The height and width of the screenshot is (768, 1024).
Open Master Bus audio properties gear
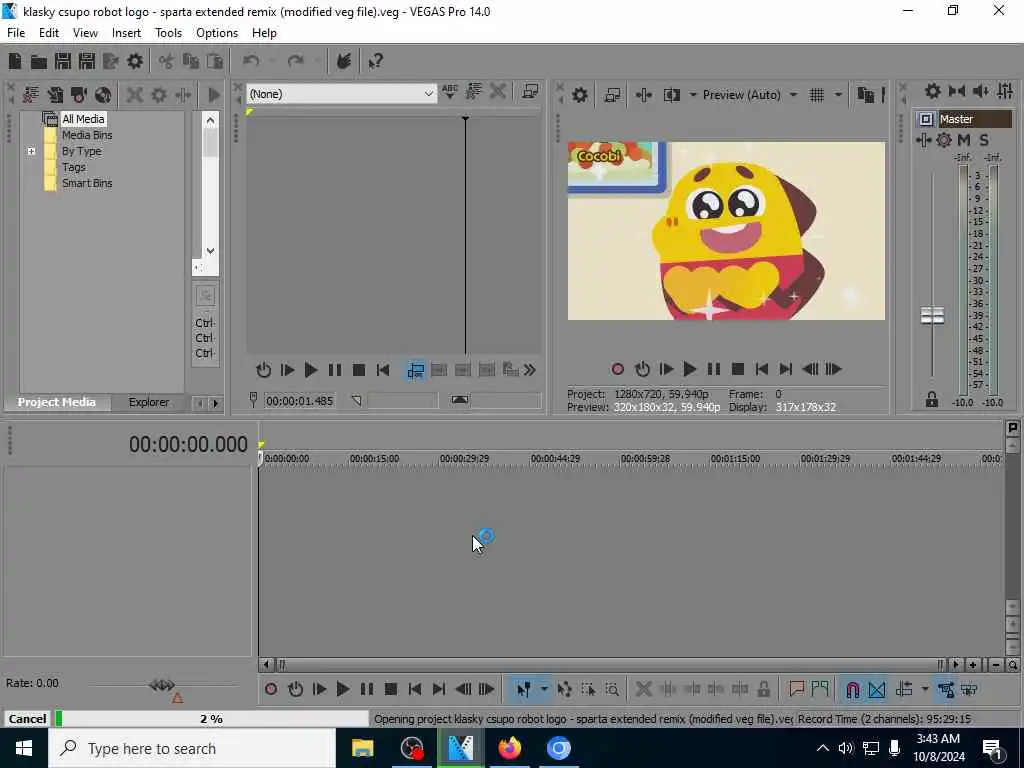point(933,91)
